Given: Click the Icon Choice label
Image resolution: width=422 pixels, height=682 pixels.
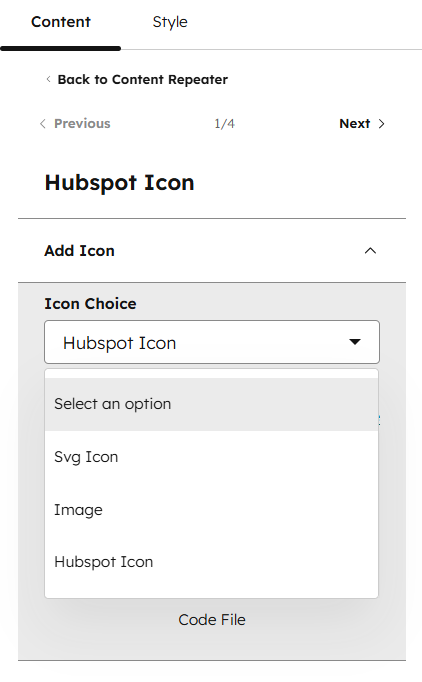Looking at the screenshot, I should [90, 304].
